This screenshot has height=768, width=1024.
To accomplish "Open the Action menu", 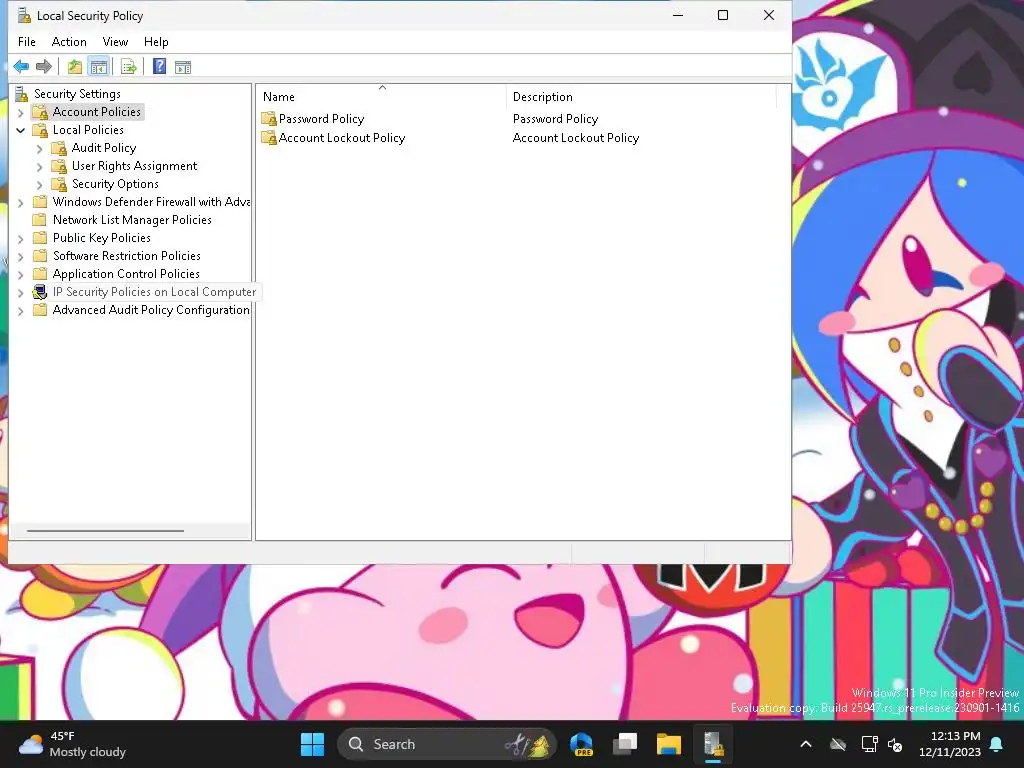I will tap(69, 42).
